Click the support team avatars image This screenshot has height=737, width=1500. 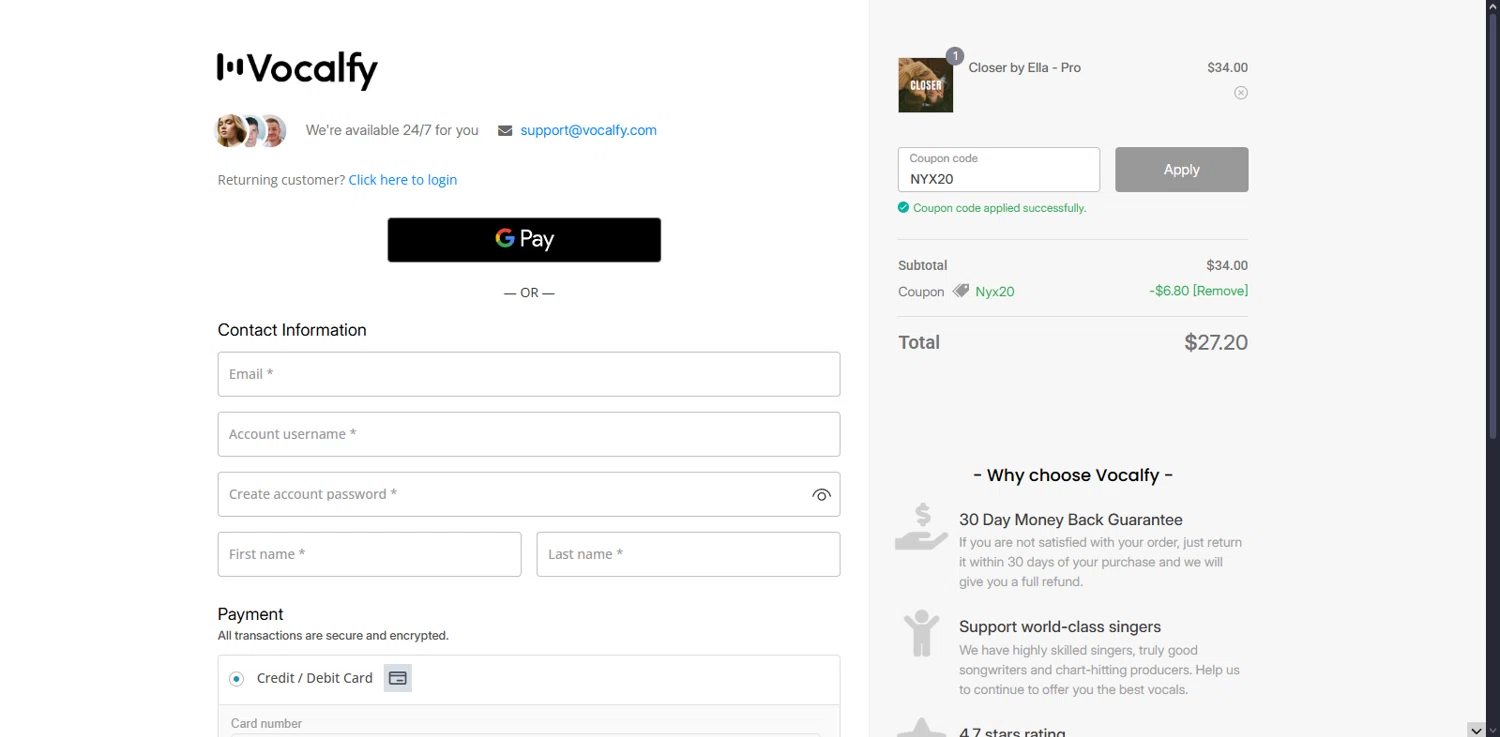[251, 131]
